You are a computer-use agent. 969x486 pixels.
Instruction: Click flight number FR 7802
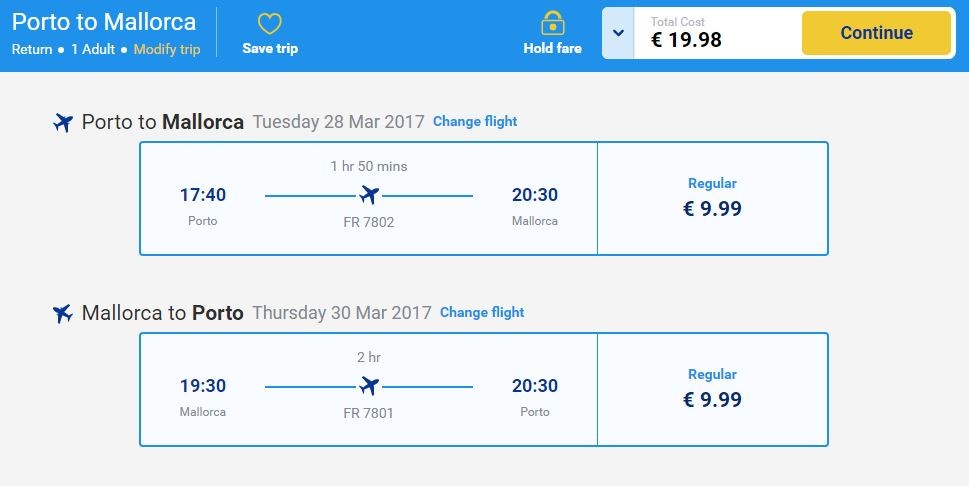point(369,222)
